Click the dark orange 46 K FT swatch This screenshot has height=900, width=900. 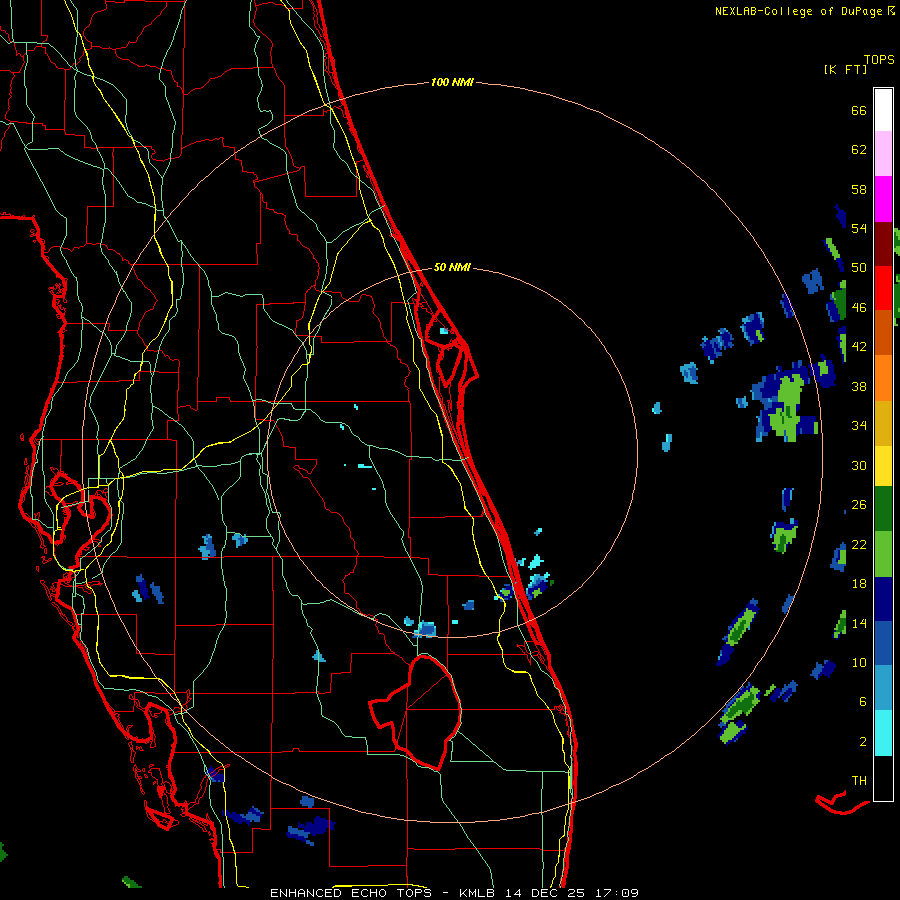(883, 332)
